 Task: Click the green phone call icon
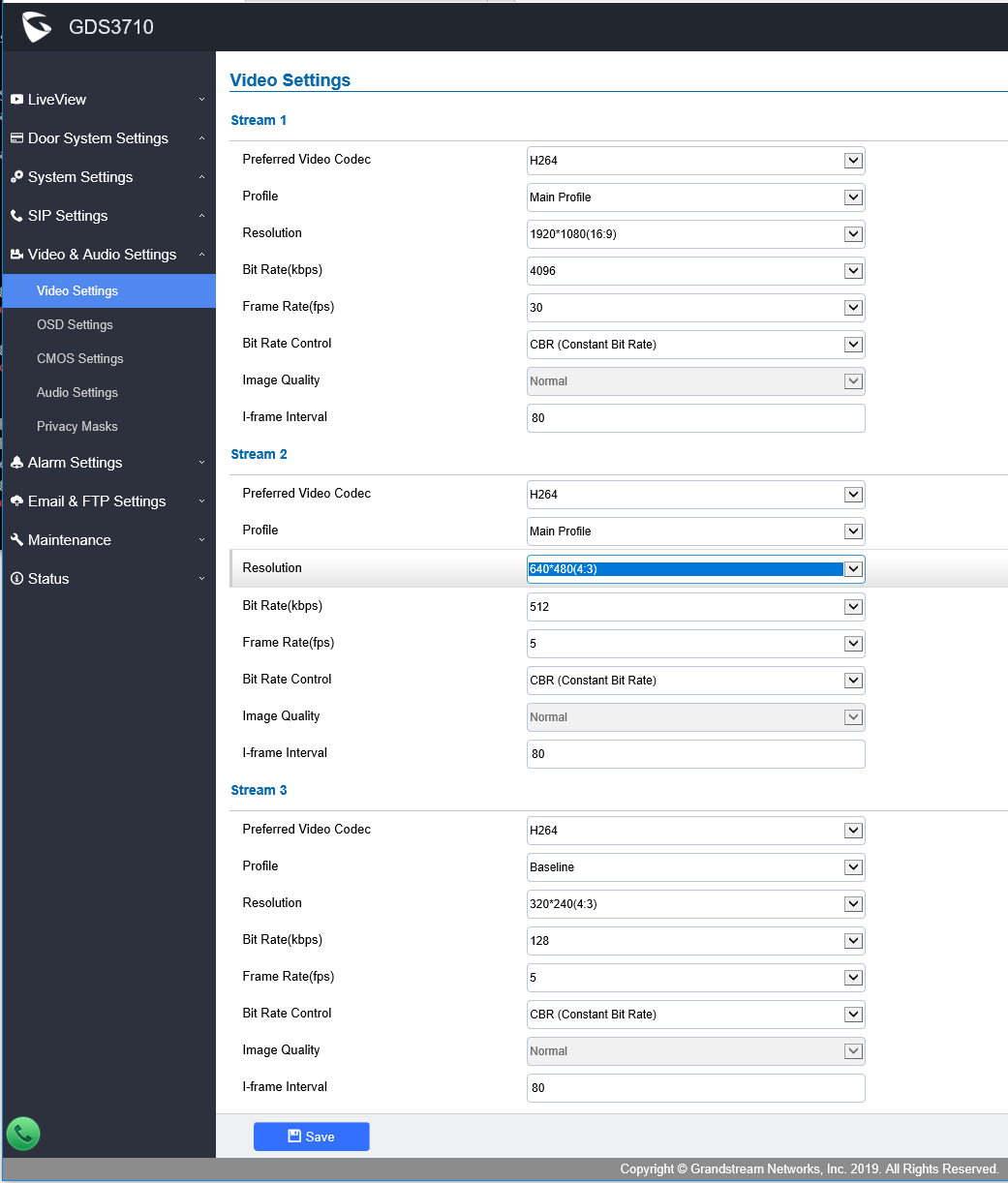tap(23, 1133)
